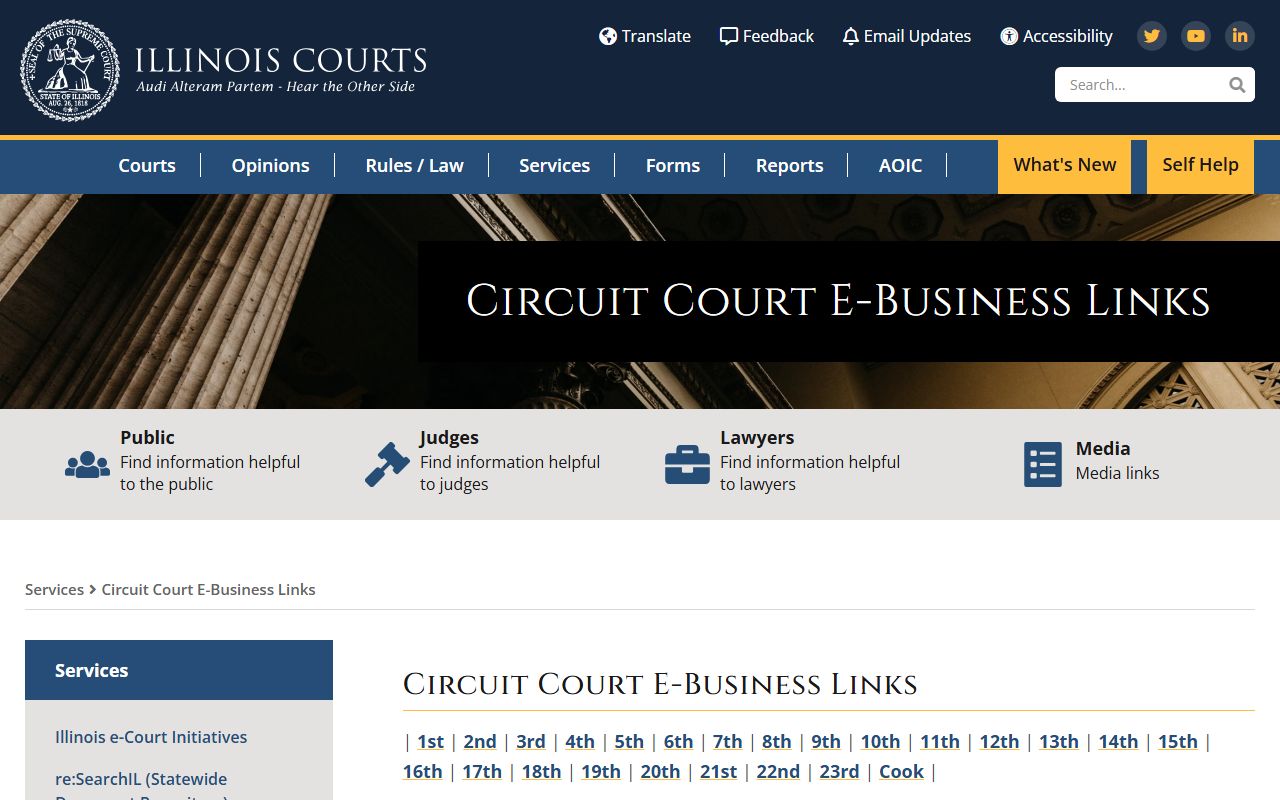Screen dimensions: 1280x800
Task: Jump to the 18th circuit link
Action: 541,772
